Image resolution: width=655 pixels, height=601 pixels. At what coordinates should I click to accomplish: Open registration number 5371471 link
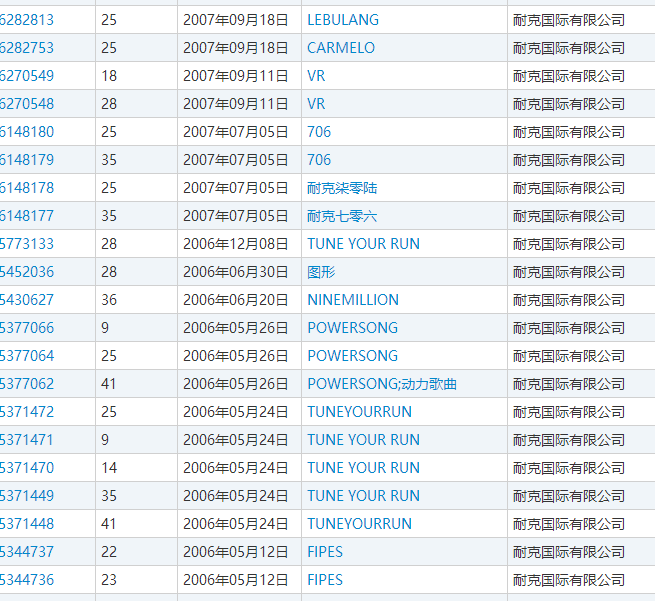(x=27, y=440)
